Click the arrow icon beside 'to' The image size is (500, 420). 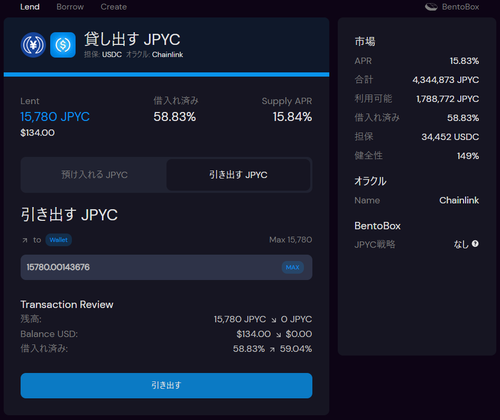click(x=25, y=240)
